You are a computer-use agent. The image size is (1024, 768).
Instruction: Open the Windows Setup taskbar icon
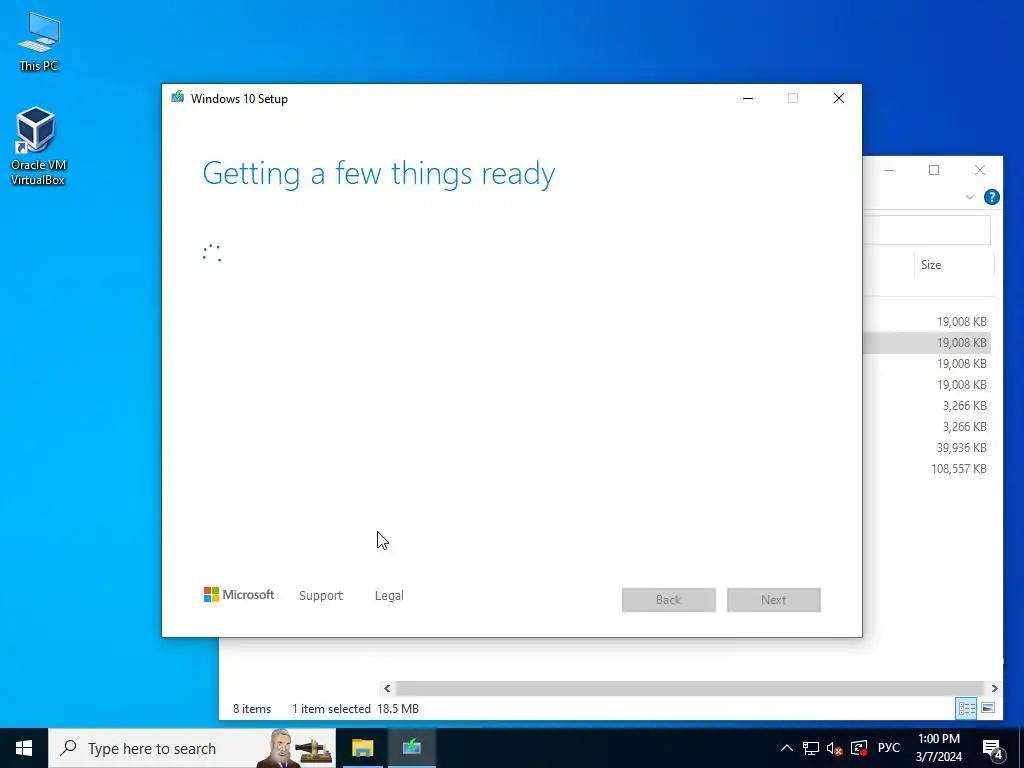[411, 748]
